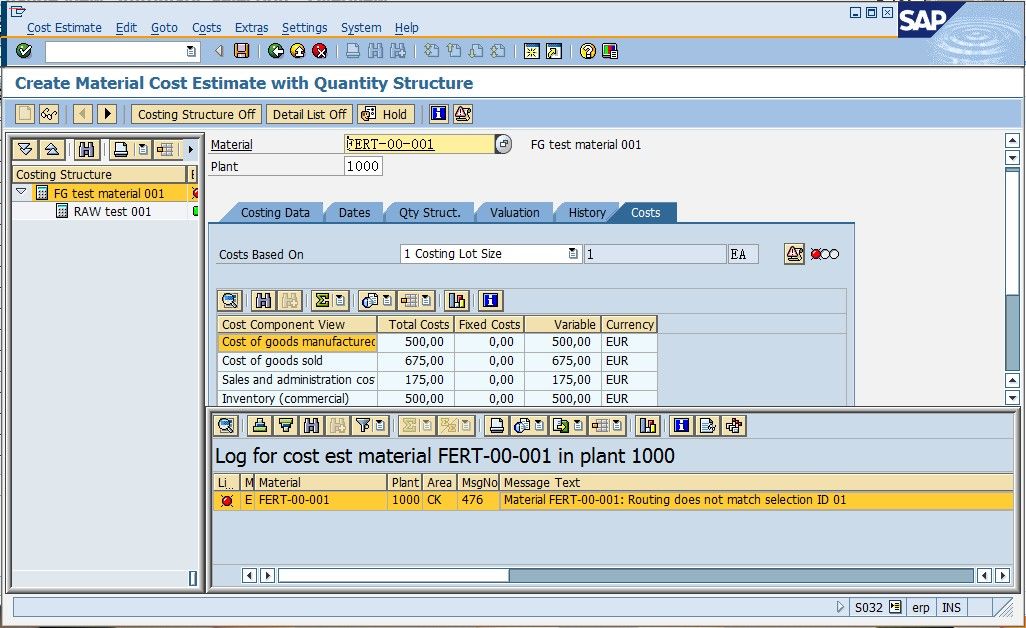This screenshot has width=1026, height=628.
Task: Switch to the Costing Data tab
Action: pyautogui.click(x=275, y=213)
